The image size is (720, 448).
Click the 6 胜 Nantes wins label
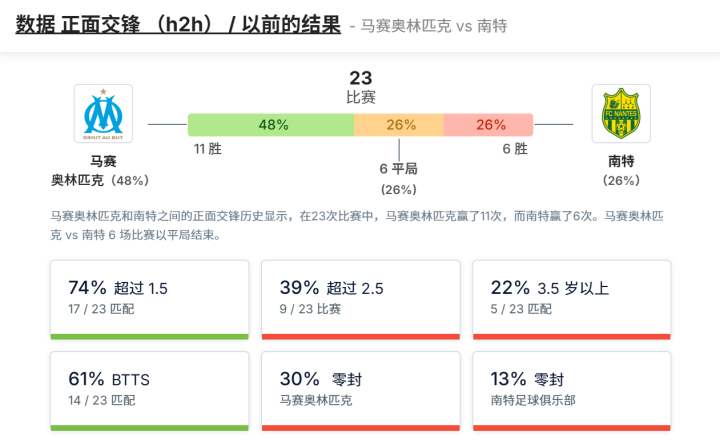point(514,149)
